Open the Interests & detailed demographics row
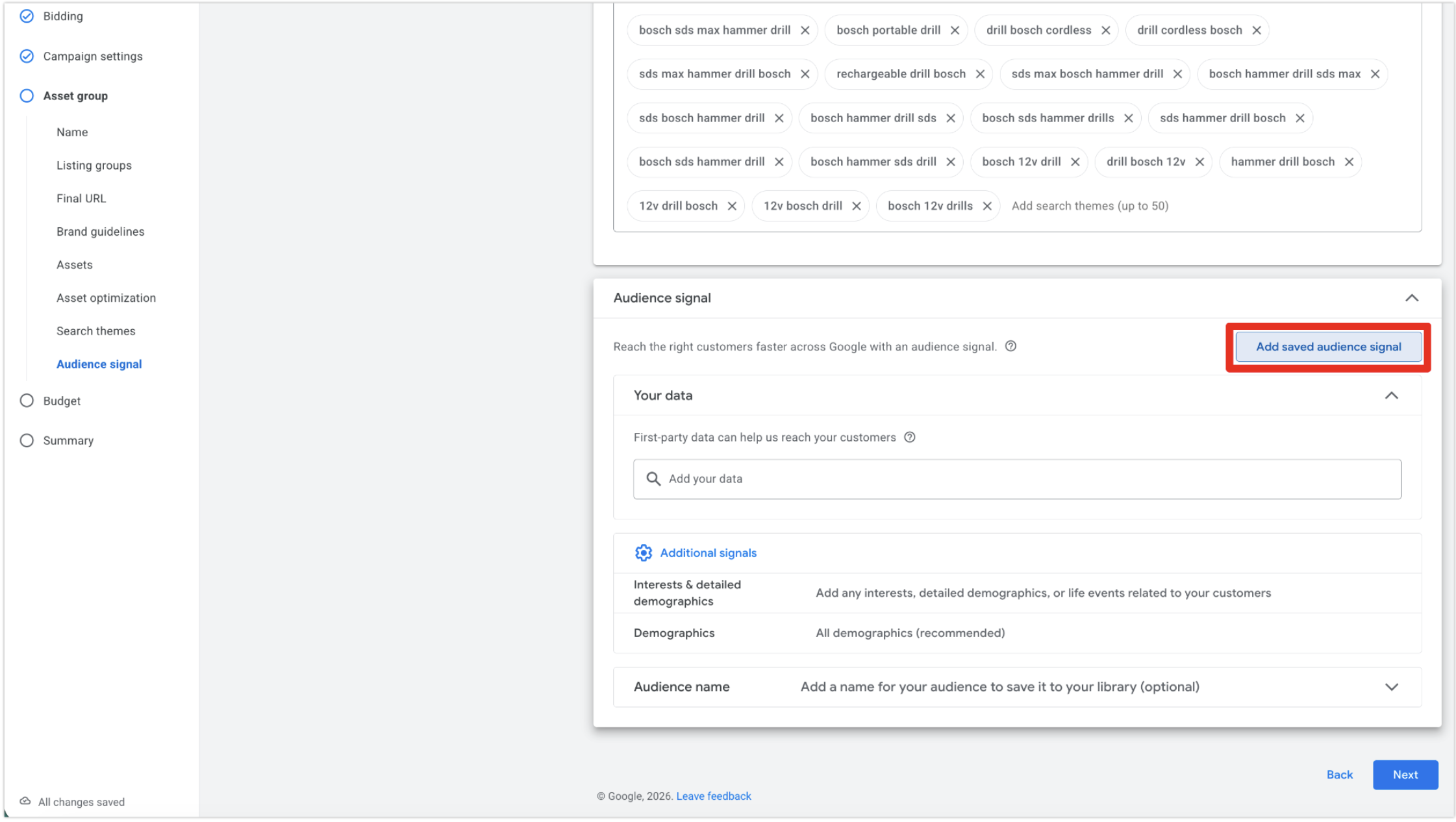Screen dimensions: 1456x822 [x=1017, y=593]
